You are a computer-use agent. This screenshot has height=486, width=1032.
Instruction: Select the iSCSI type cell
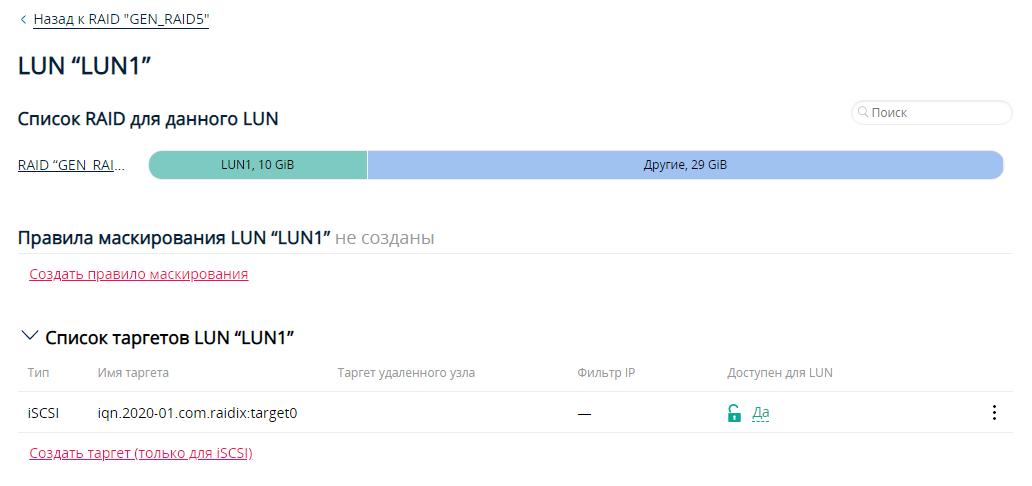pos(43,413)
